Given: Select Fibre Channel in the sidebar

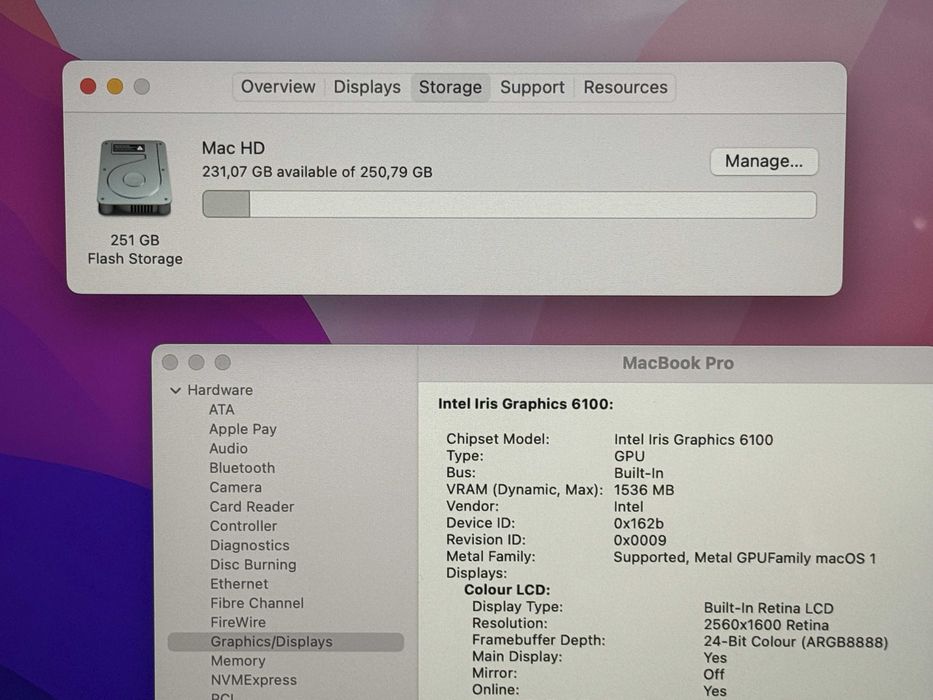Looking at the screenshot, I should click(257, 603).
